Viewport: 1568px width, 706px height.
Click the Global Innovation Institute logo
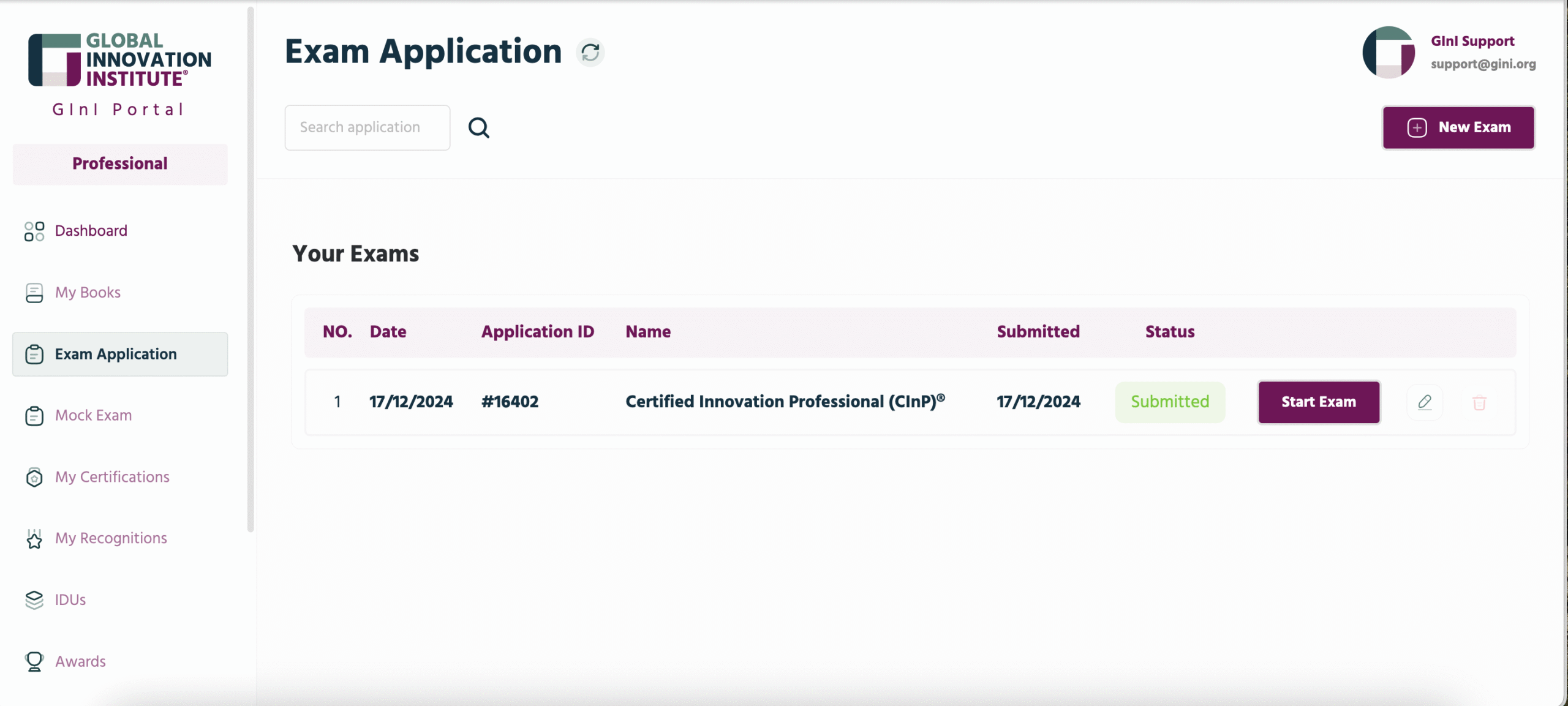click(119, 59)
